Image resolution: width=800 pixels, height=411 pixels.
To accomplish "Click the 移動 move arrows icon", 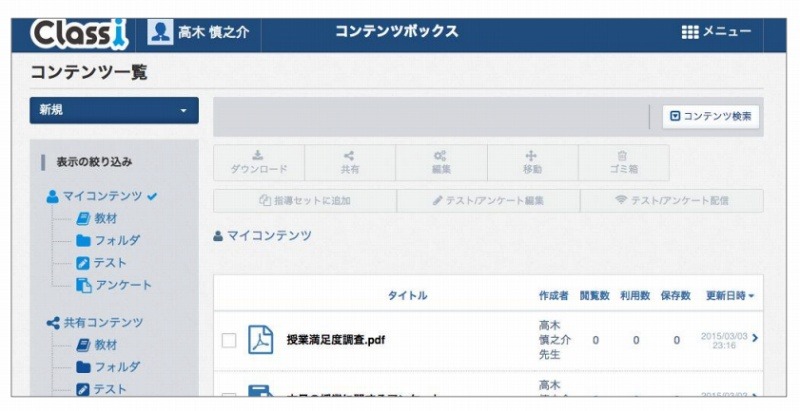I will [x=532, y=156].
